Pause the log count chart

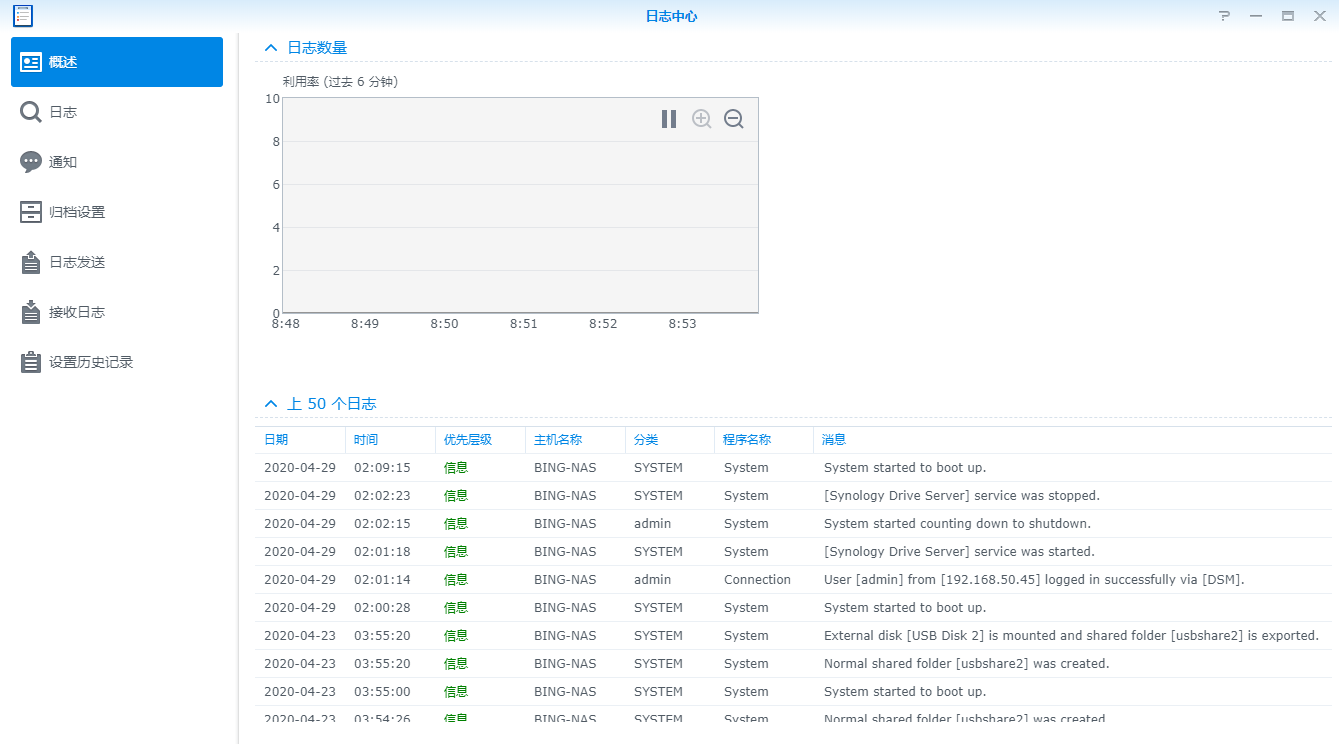pyautogui.click(x=669, y=119)
